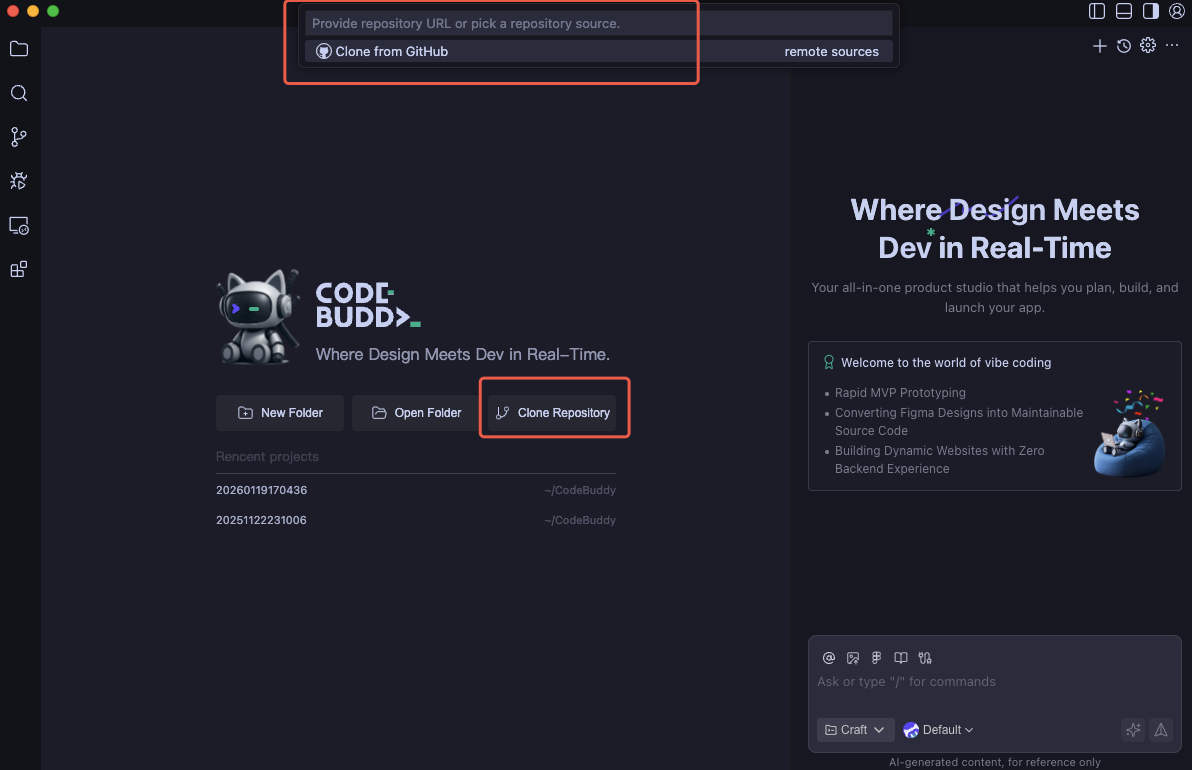Toggle the bottom panel layout
Viewport: 1192px width, 770px height.
pos(1124,11)
